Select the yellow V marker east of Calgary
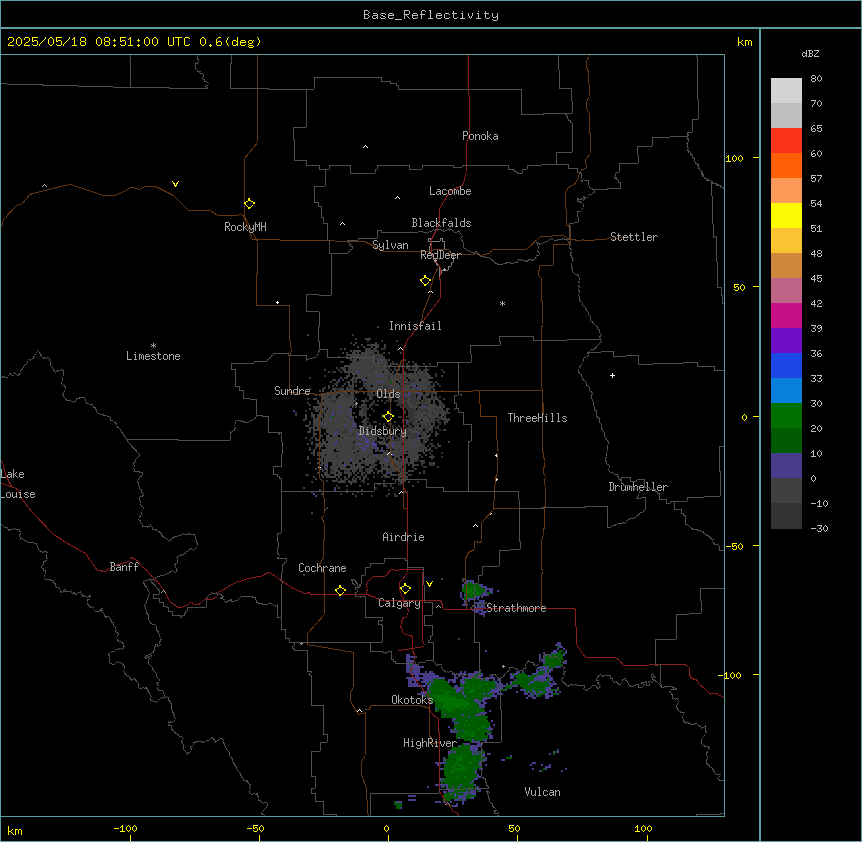This screenshot has width=862, height=842. point(429,584)
